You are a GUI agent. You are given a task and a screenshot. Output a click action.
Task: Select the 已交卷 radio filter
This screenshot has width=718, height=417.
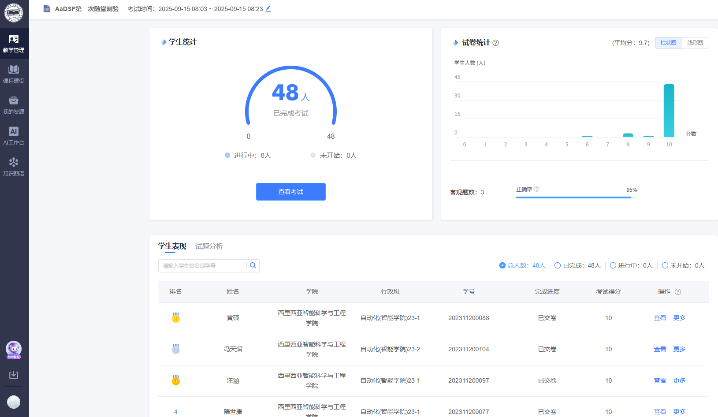[x=557, y=266]
